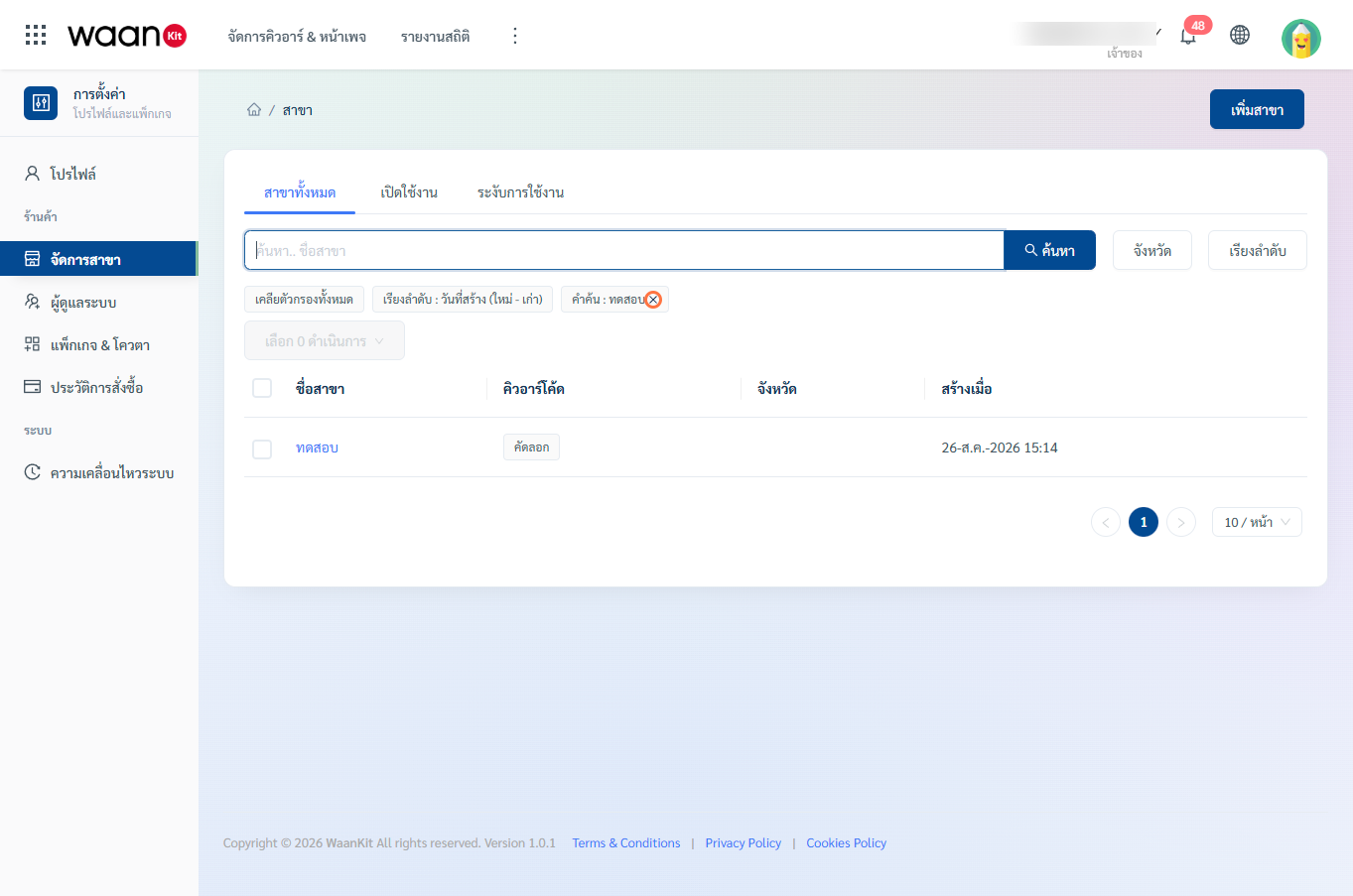Click the settings sliders icon in sidebar
This screenshot has width=1353, height=896.
pos(41,102)
